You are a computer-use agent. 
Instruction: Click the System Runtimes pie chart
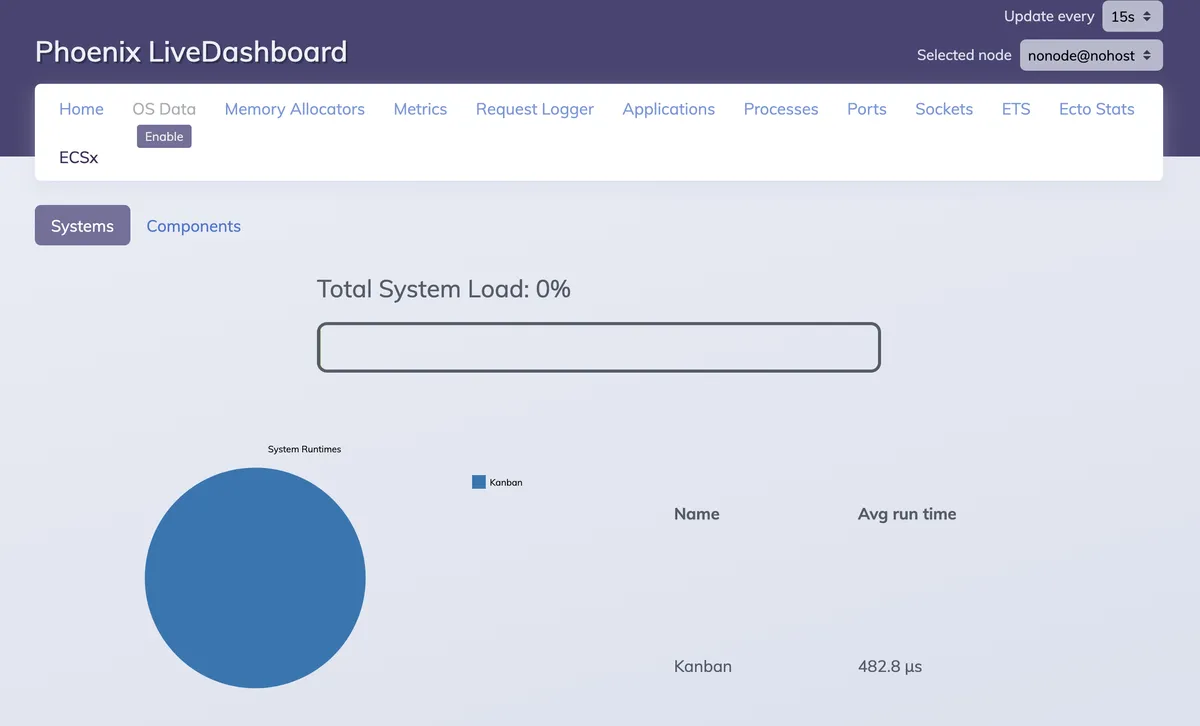pyautogui.click(x=255, y=578)
